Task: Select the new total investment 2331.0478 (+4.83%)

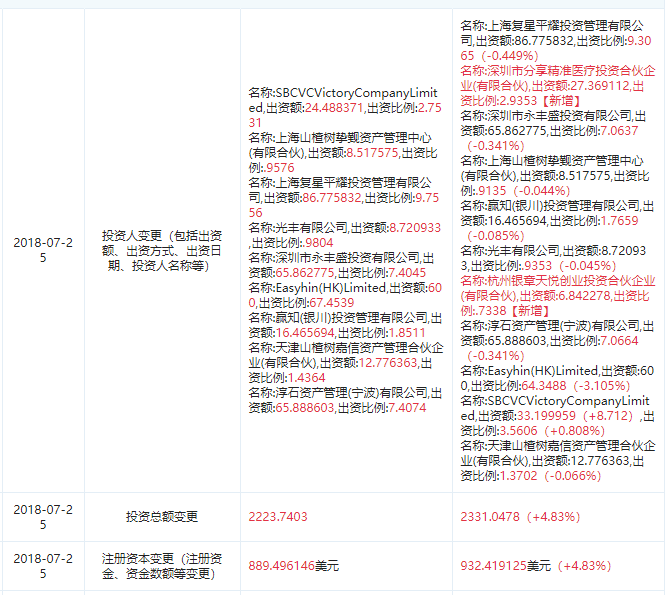Action: tap(520, 517)
